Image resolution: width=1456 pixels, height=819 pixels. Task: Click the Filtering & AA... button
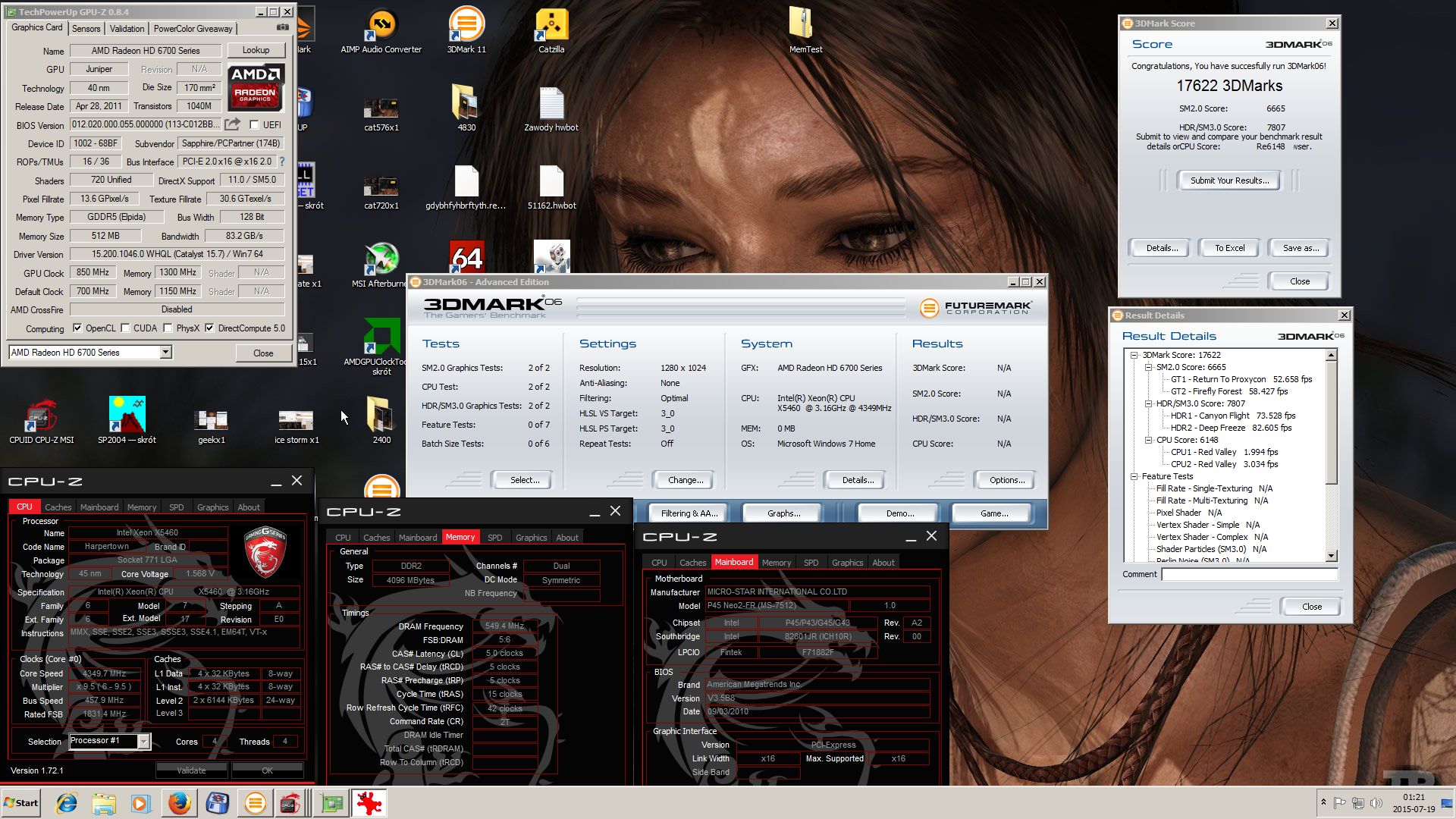(689, 513)
